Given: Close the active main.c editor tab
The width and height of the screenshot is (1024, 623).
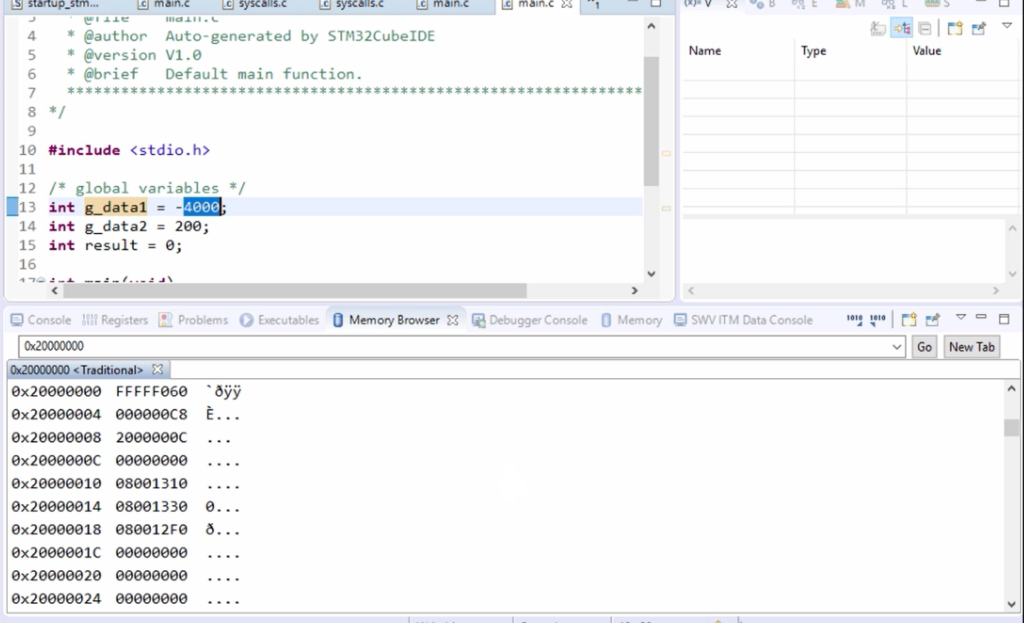Looking at the screenshot, I should pos(567,4).
